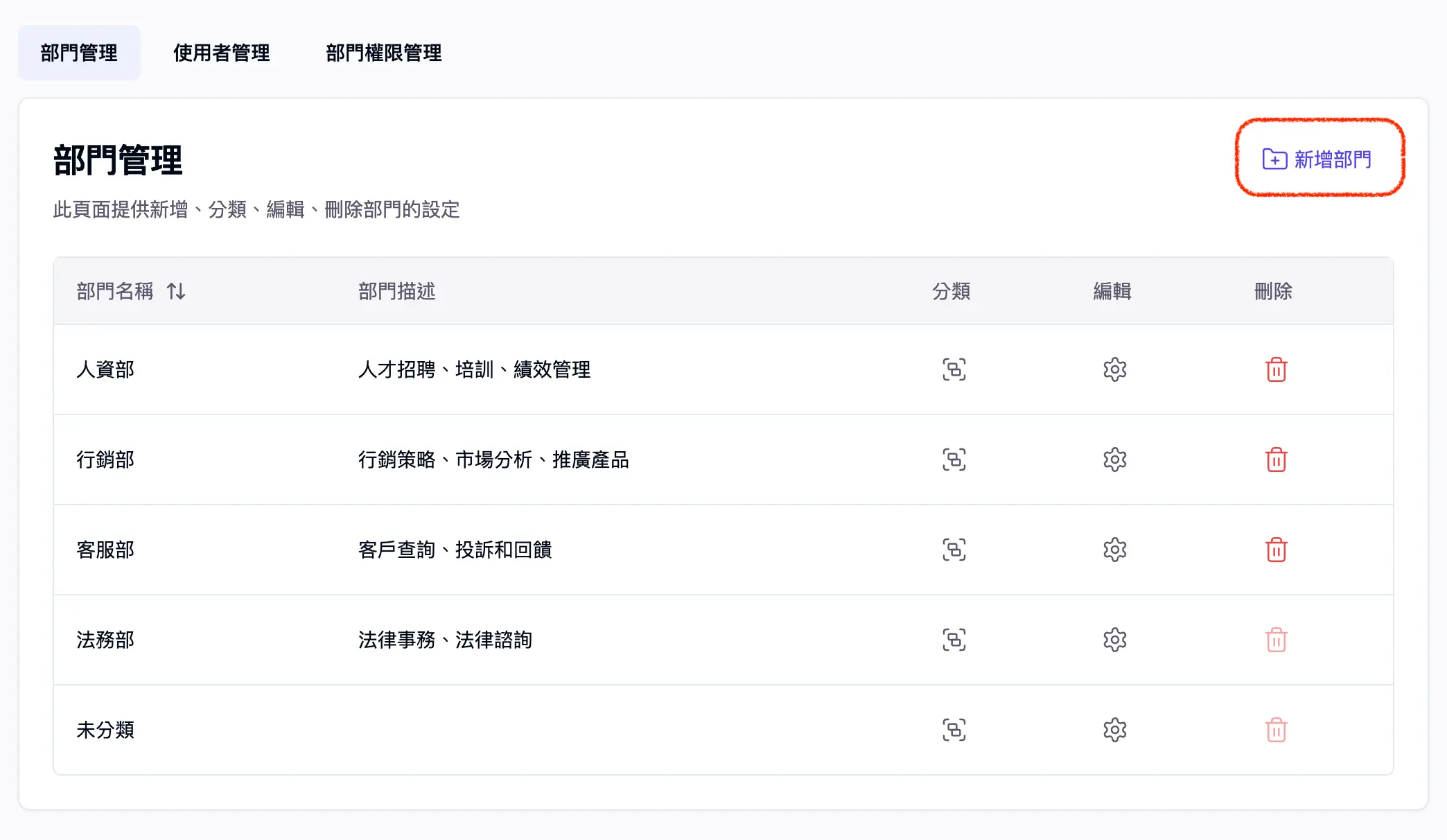Select the 客服部 department name cell
The image size is (1447, 840).
pyautogui.click(x=105, y=550)
